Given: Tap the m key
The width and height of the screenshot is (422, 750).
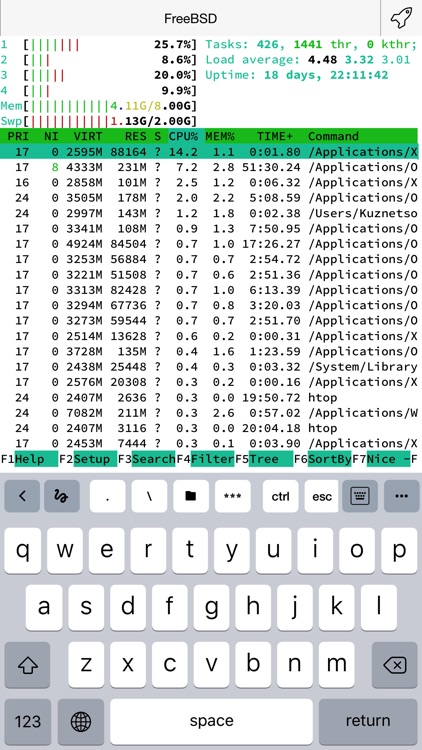Looking at the screenshot, I should (x=336, y=665).
